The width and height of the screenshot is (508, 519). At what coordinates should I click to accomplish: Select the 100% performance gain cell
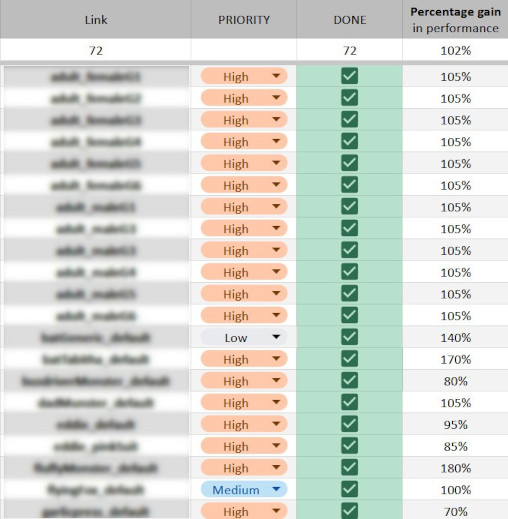[455, 490]
